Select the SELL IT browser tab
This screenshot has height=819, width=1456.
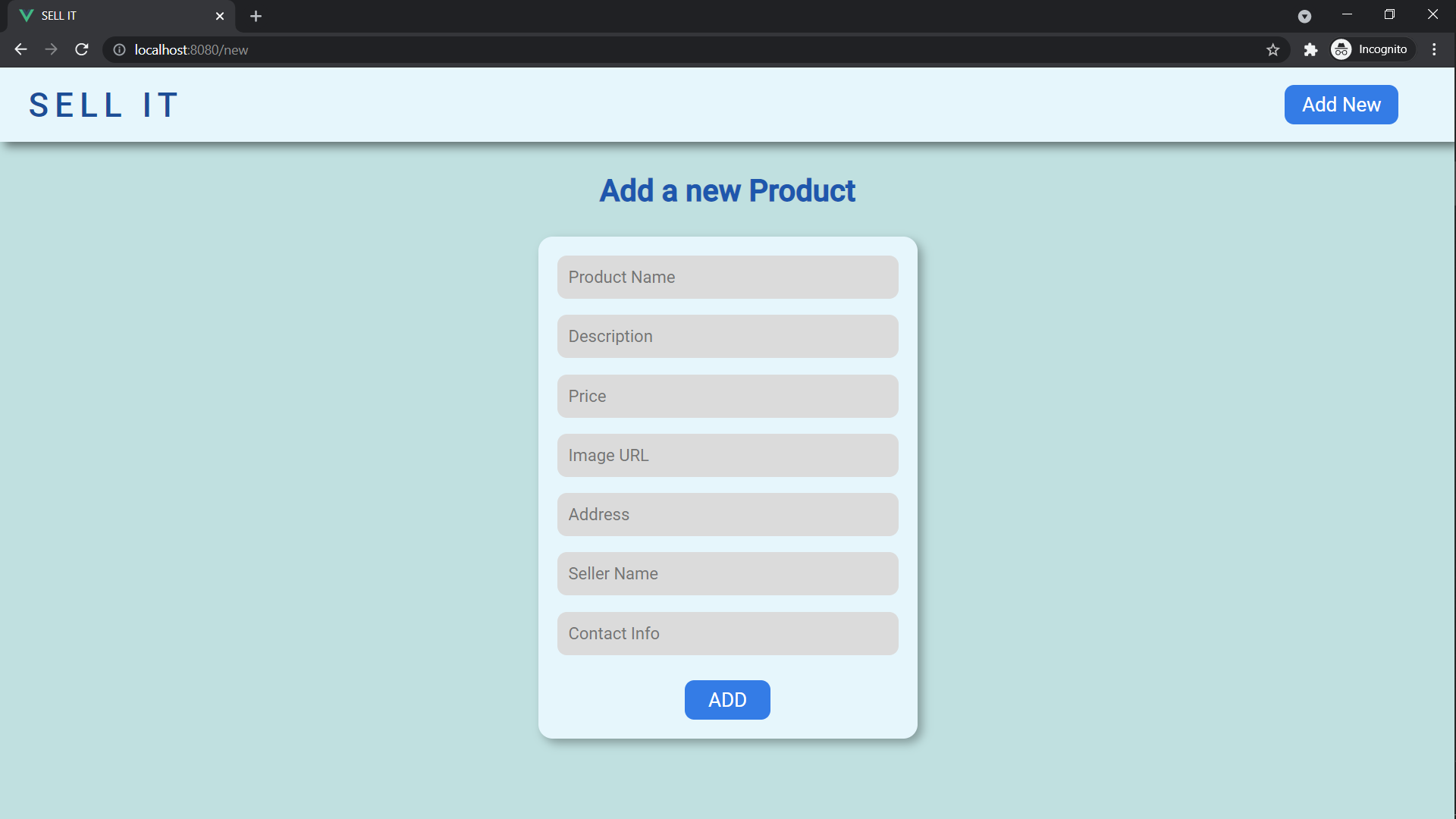pyautogui.click(x=114, y=16)
